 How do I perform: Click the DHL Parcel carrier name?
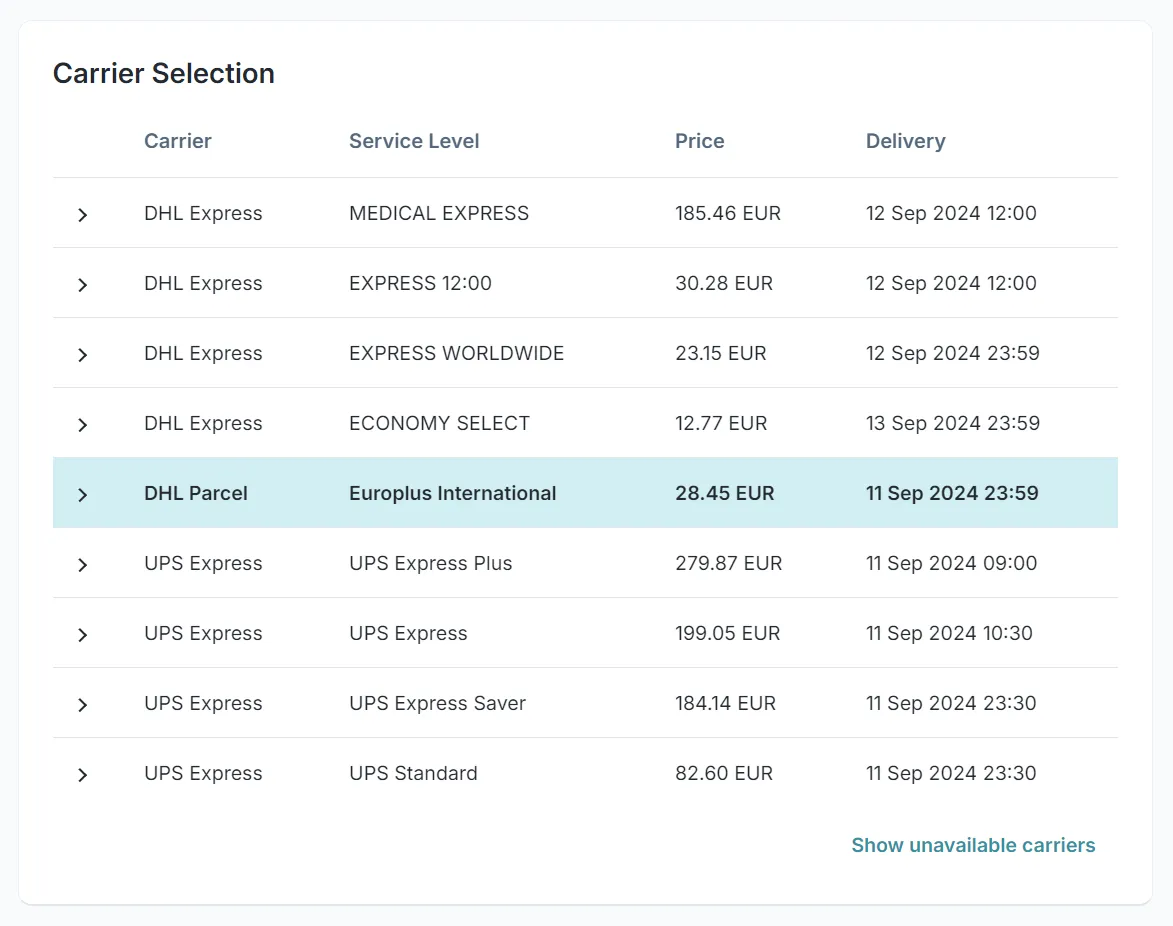click(x=195, y=493)
